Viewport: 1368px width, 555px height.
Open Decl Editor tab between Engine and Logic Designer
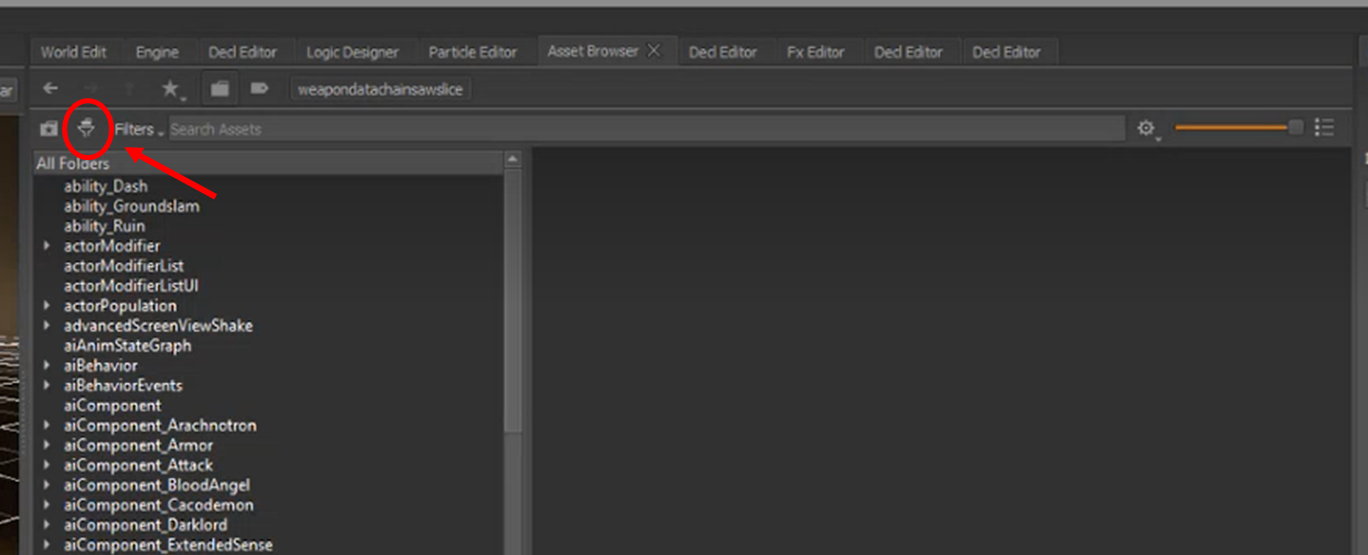[x=242, y=52]
